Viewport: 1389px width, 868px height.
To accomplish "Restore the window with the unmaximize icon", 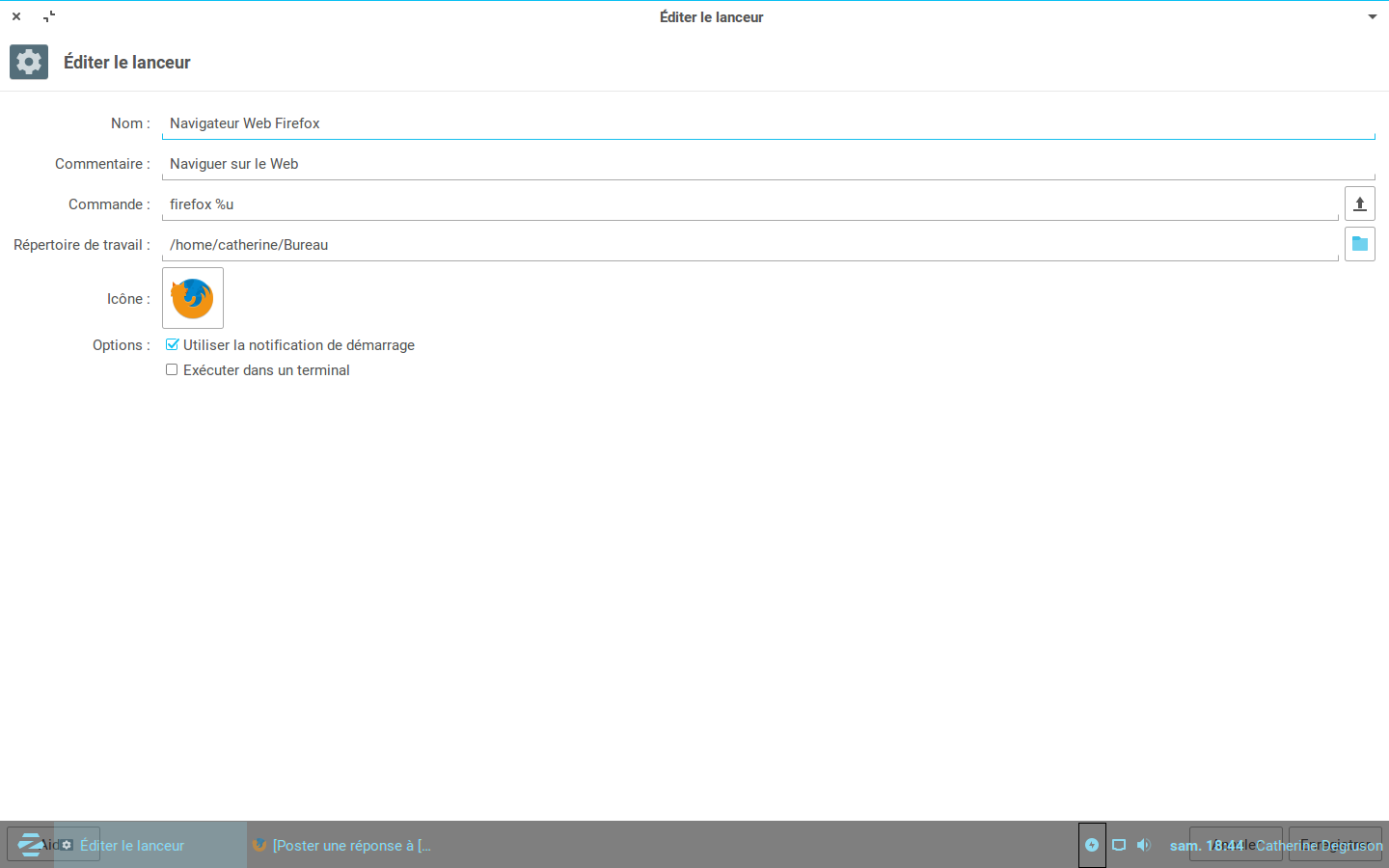I will point(49,16).
